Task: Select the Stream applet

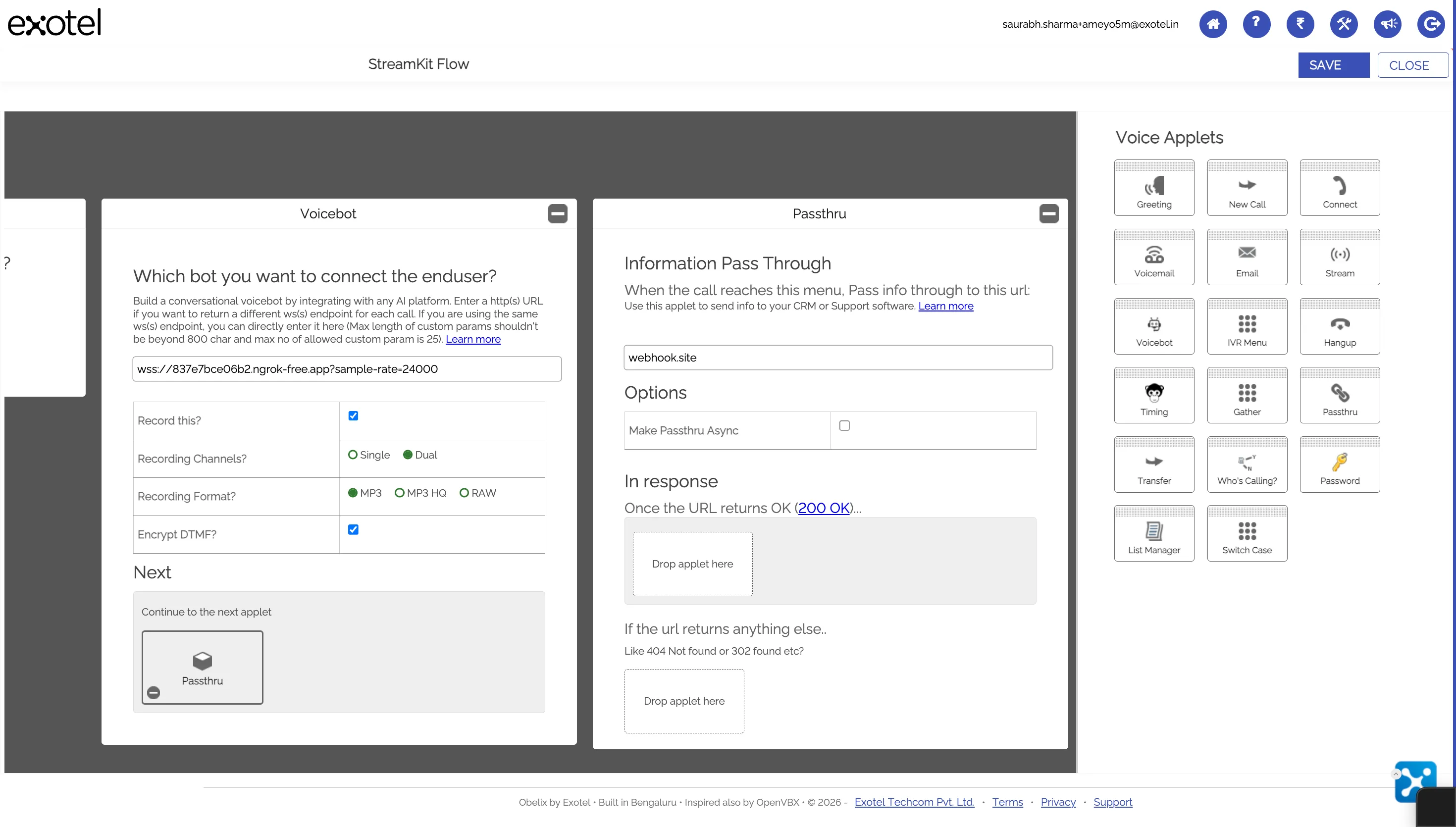Action: click(1340, 257)
